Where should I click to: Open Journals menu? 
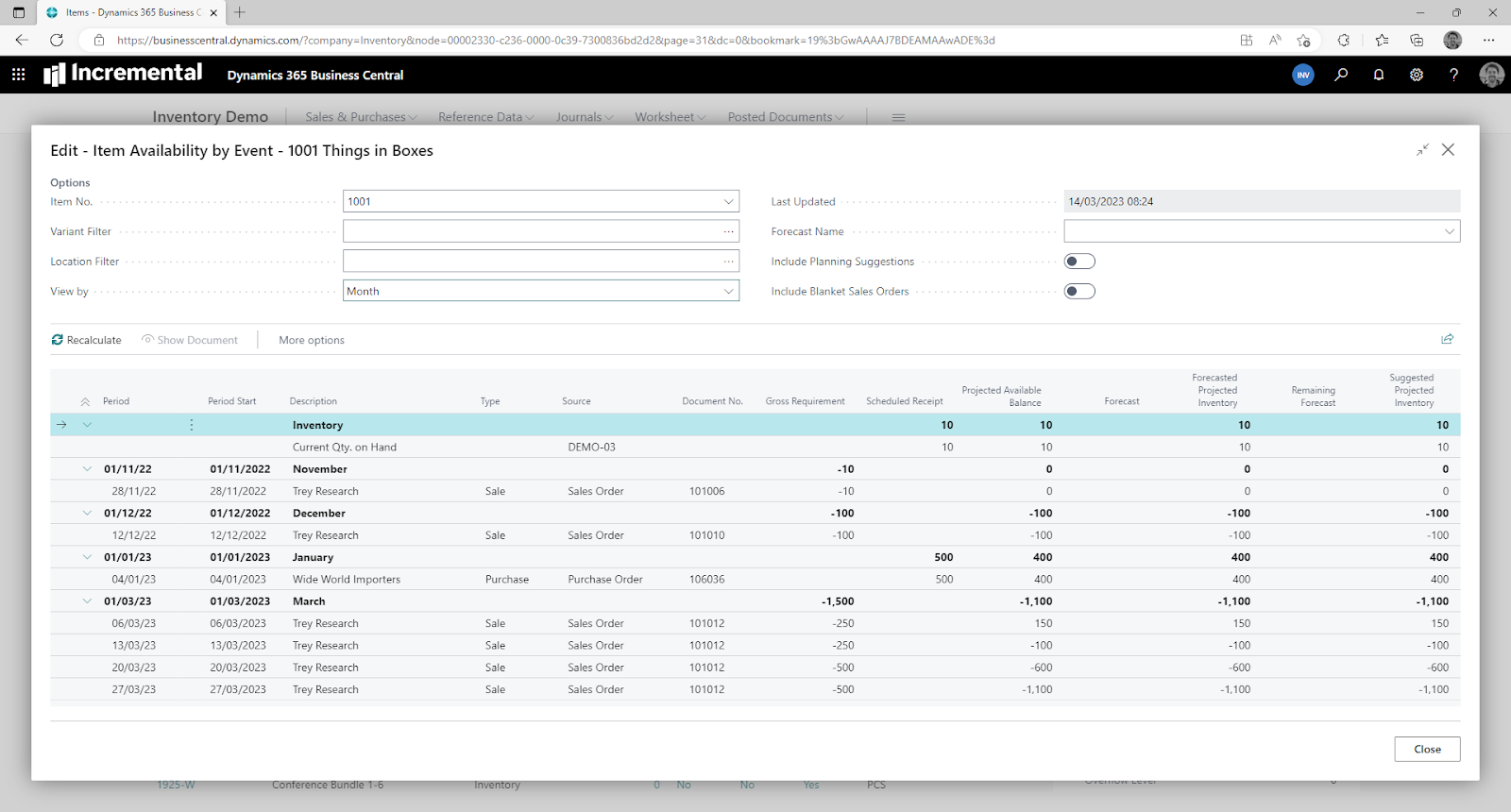pyautogui.click(x=585, y=117)
